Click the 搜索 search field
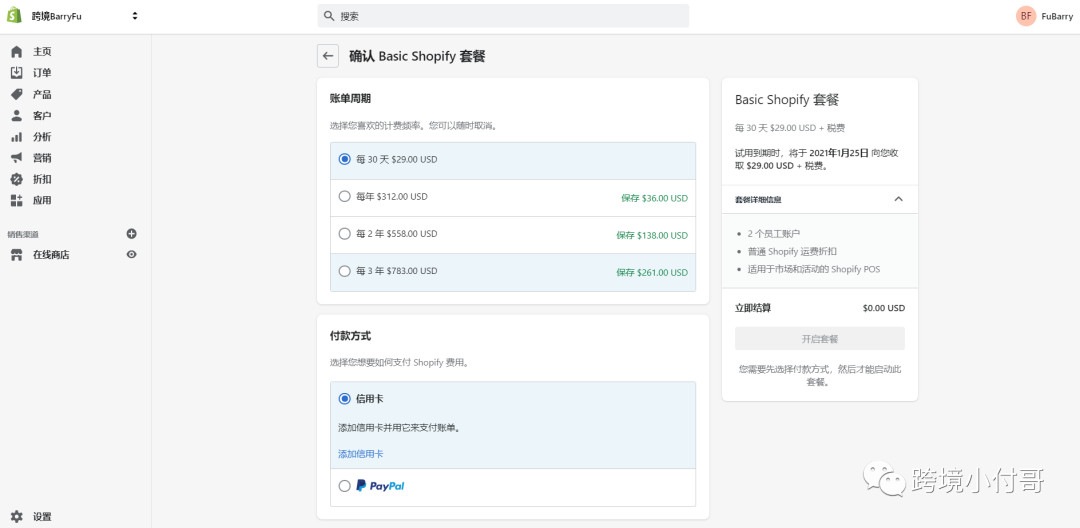This screenshot has width=1080, height=528. point(503,16)
